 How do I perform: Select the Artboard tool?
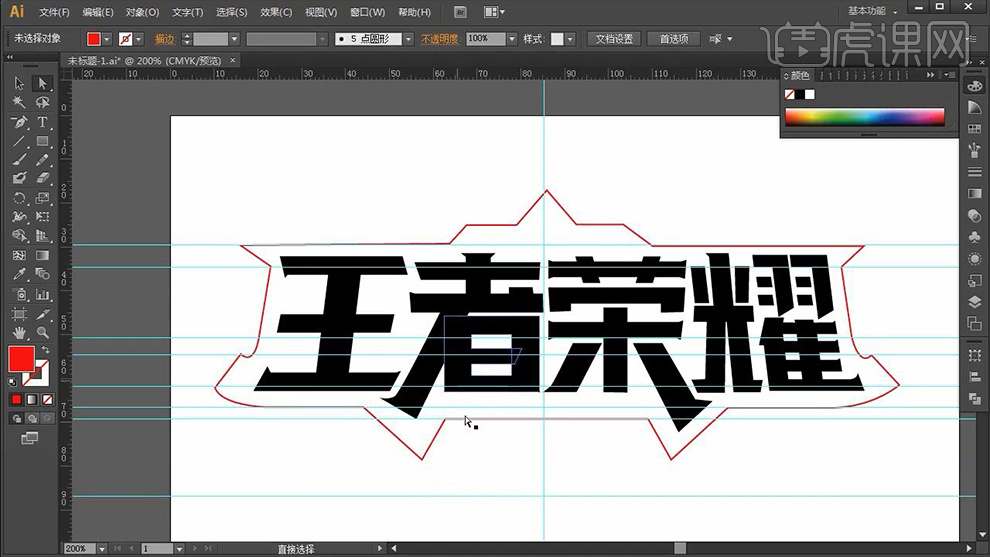point(19,314)
